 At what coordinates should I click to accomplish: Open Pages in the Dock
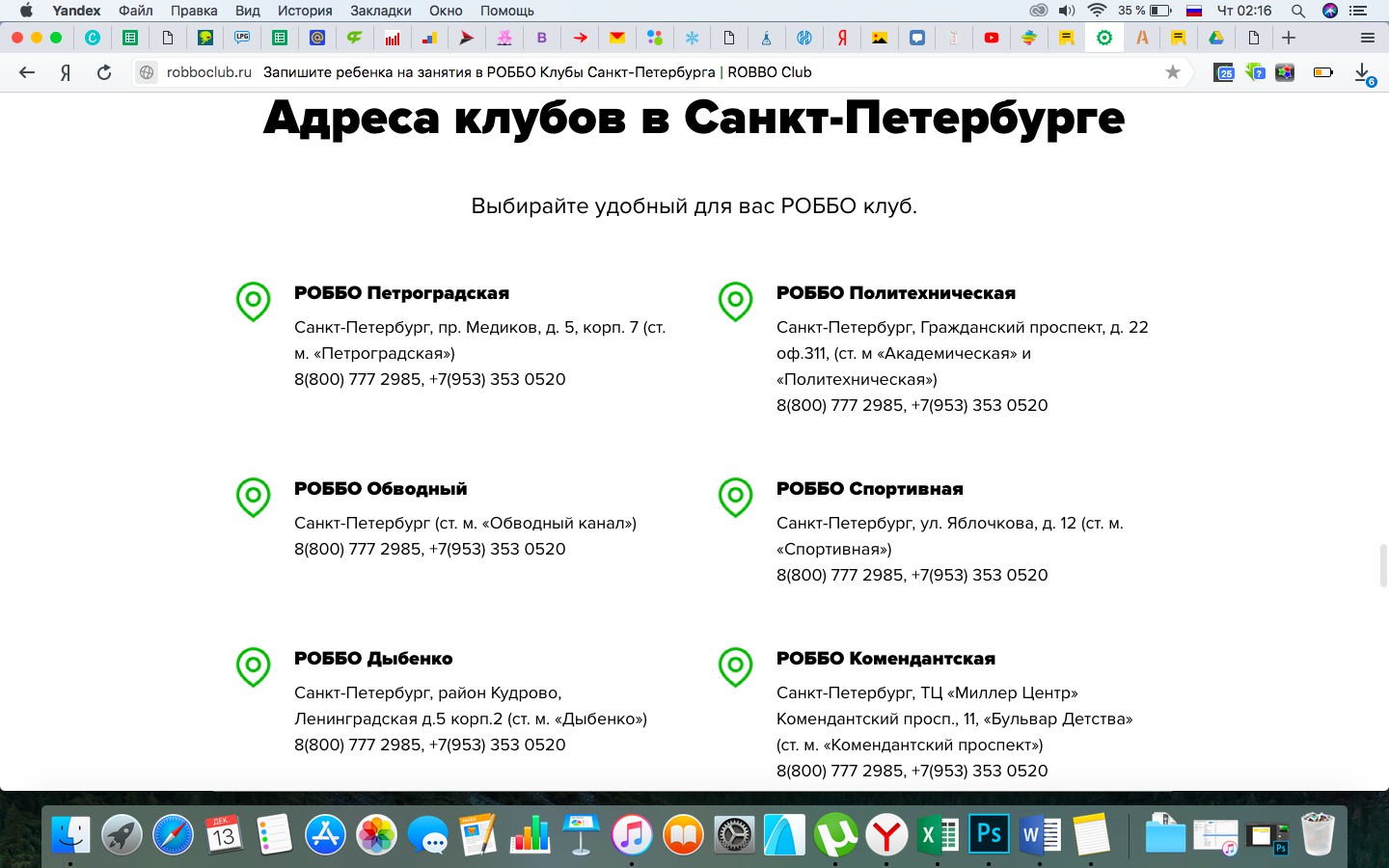point(478,834)
